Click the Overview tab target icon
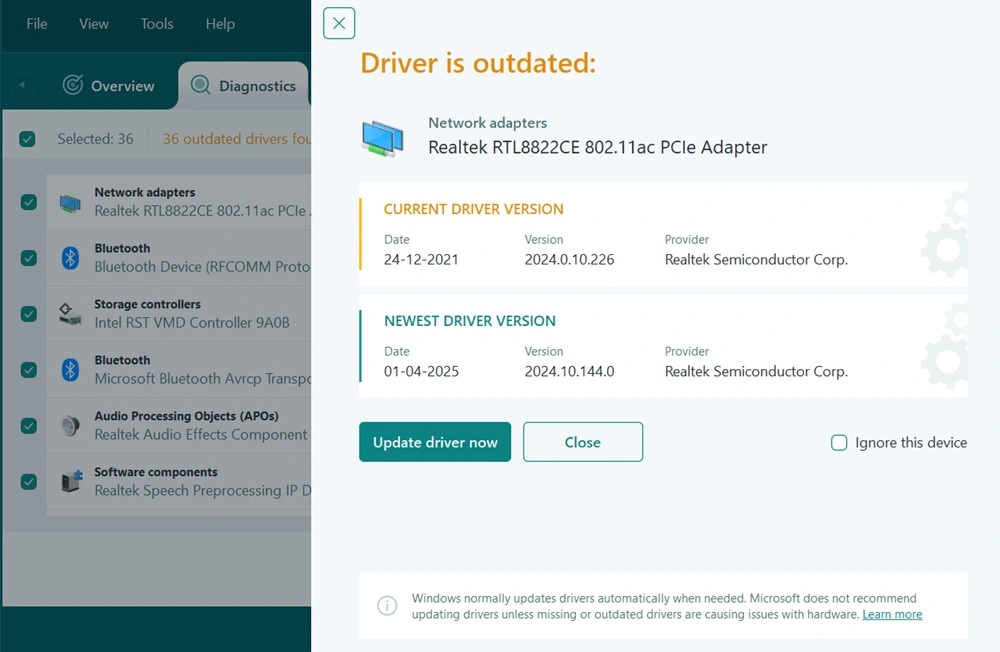 73,84
